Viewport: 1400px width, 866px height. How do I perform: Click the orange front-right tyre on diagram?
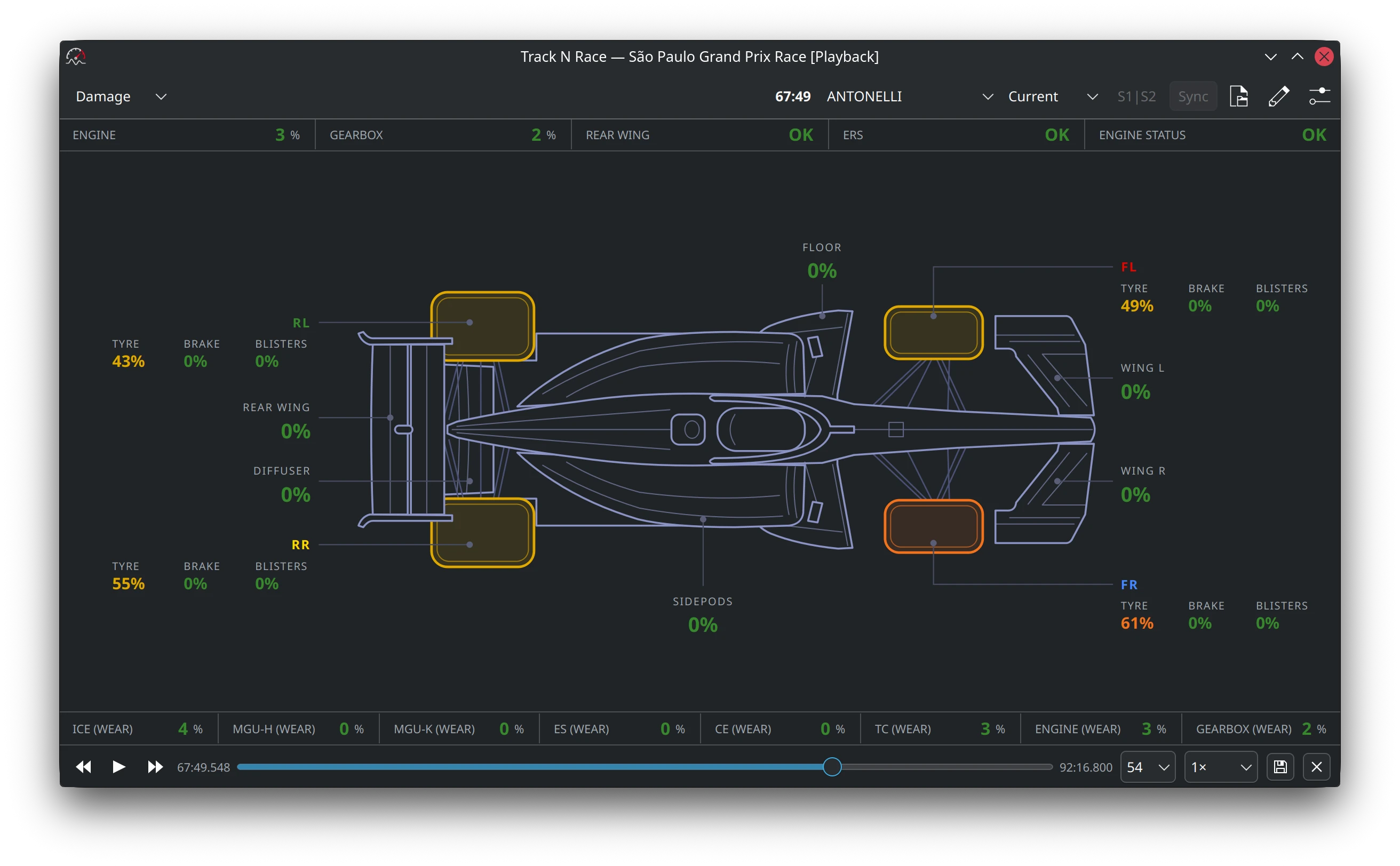(934, 526)
